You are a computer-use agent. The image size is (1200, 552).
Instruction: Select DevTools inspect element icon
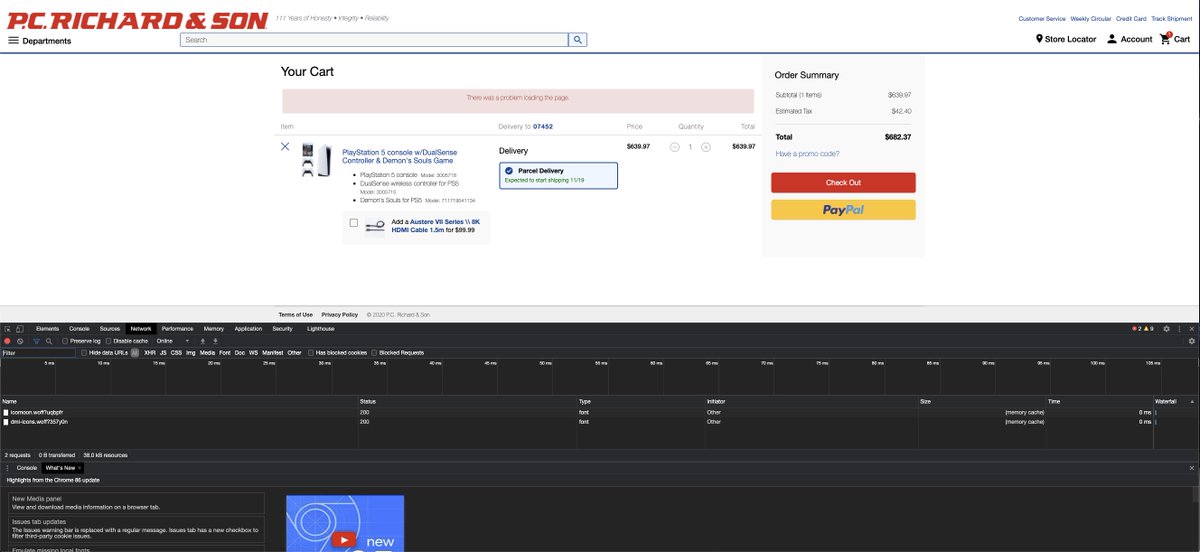pos(6,328)
